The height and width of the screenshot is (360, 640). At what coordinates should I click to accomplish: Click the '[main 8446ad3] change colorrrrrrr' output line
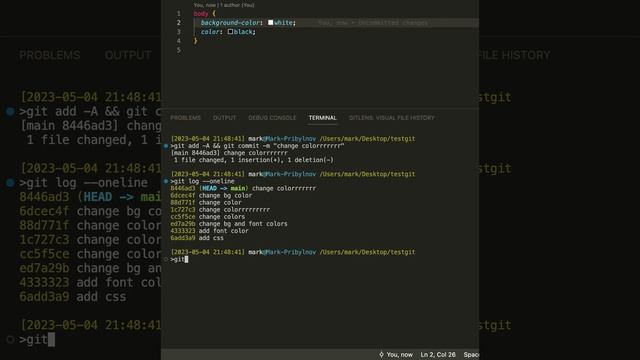(x=229, y=153)
